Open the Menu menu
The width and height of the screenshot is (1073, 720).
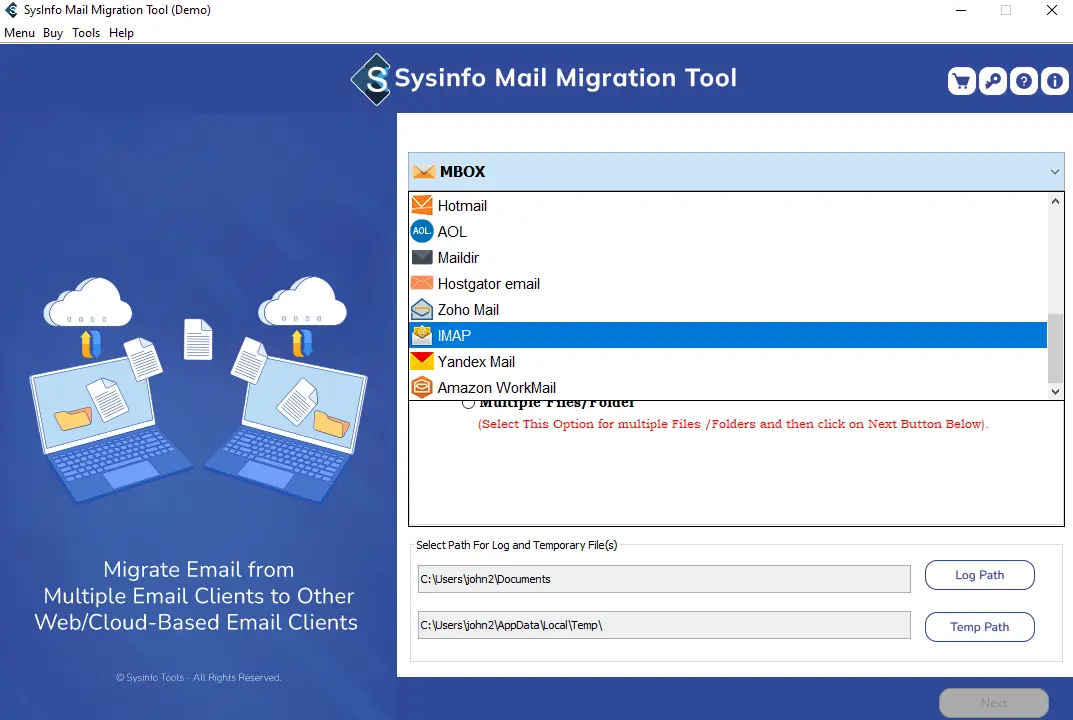click(19, 33)
